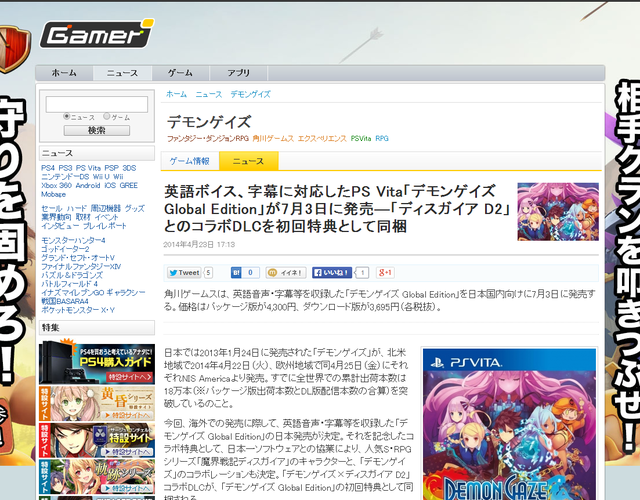The width and height of the screenshot is (640, 500).
Task: Click the green PSVita tag link
Action: coord(361,139)
